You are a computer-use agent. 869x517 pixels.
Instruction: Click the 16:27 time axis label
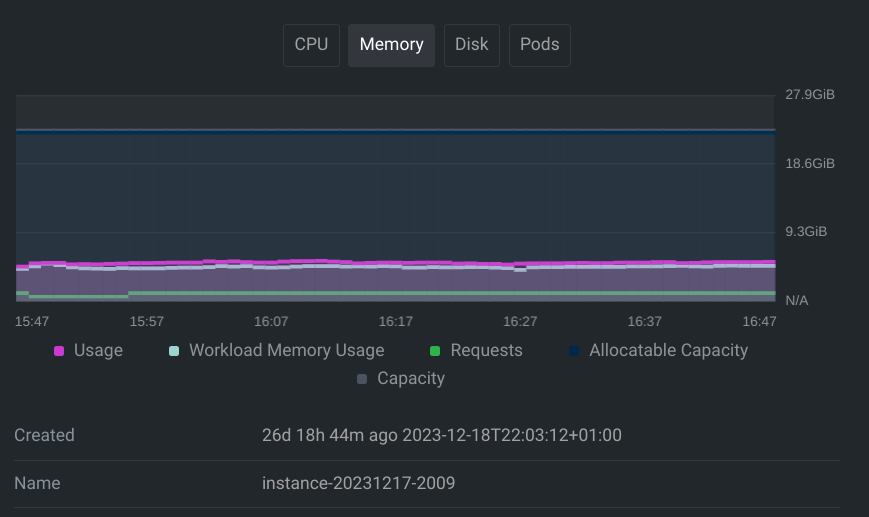[x=520, y=321]
